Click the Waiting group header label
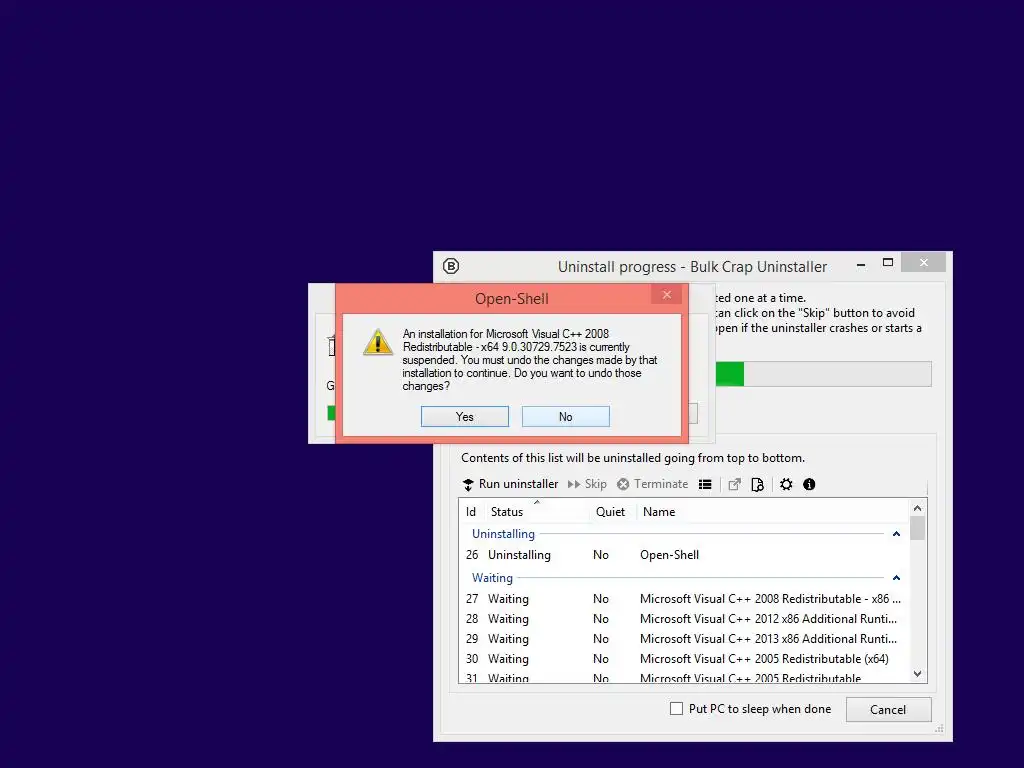The height and width of the screenshot is (768, 1024). tap(492, 578)
